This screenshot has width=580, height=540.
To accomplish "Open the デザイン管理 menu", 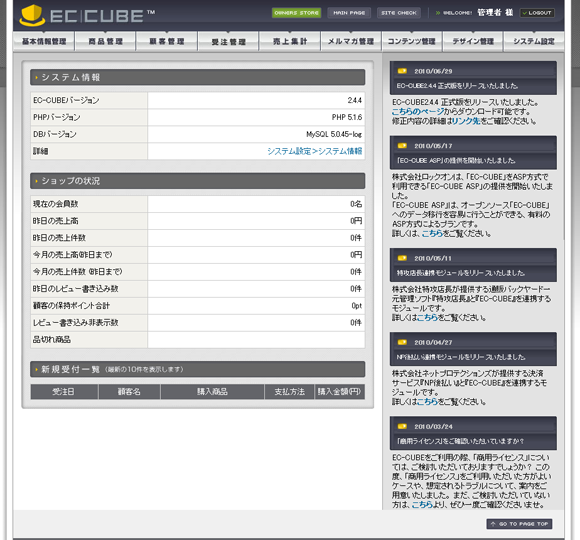I will [x=473, y=41].
